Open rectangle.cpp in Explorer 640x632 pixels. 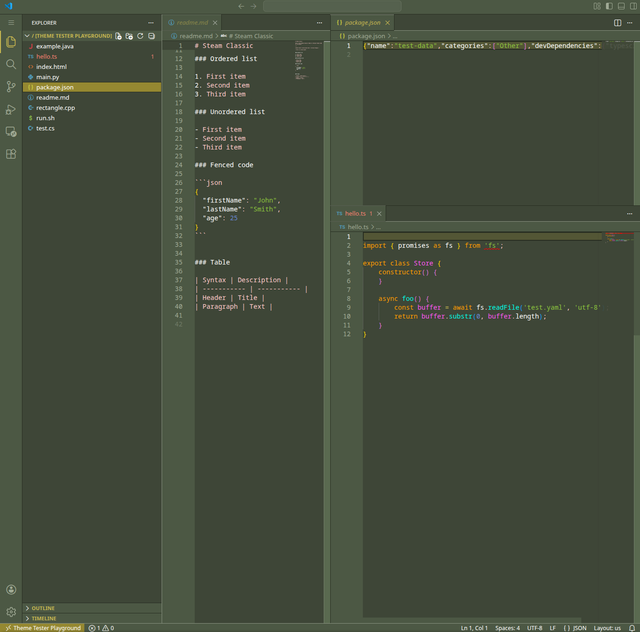point(92,107)
